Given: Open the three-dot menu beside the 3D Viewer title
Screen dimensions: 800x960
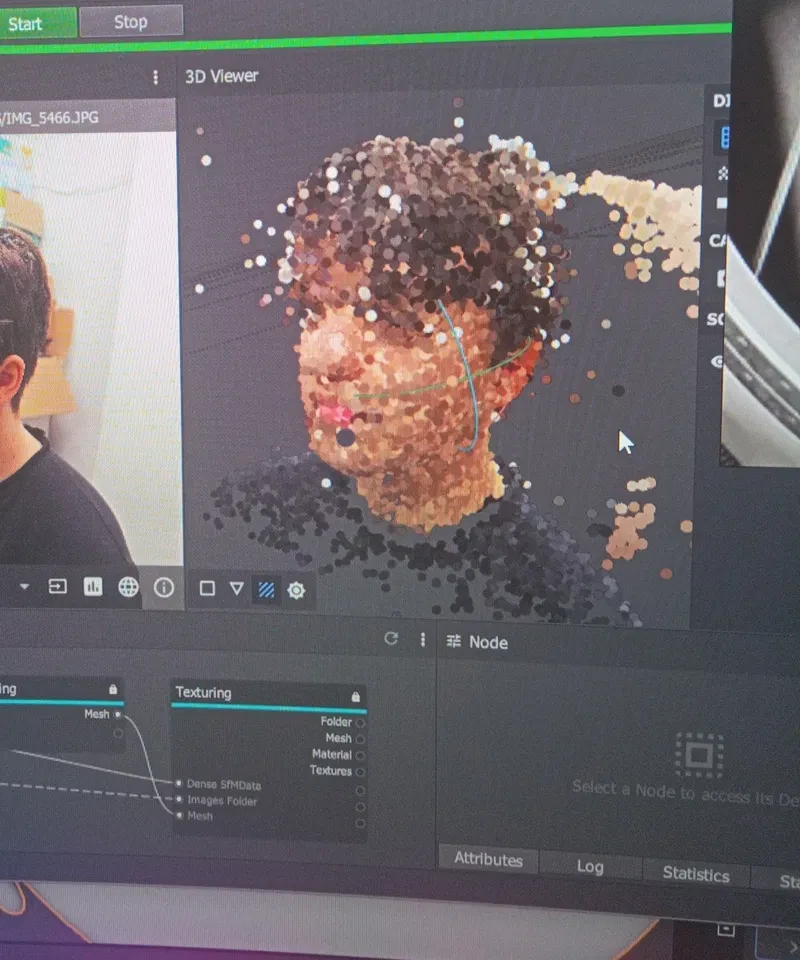Looking at the screenshot, I should [155, 77].
